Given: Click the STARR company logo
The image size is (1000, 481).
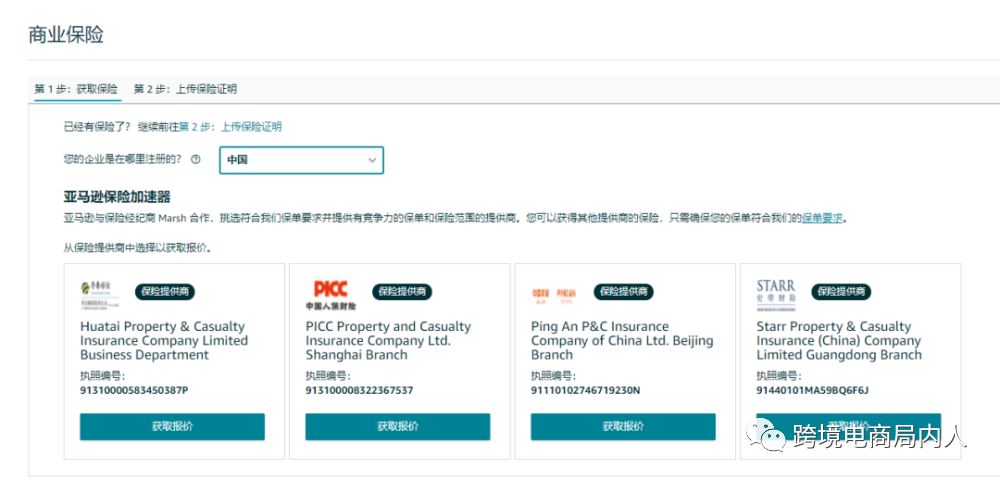Looking at the screenshot, I should click(776, 293).
